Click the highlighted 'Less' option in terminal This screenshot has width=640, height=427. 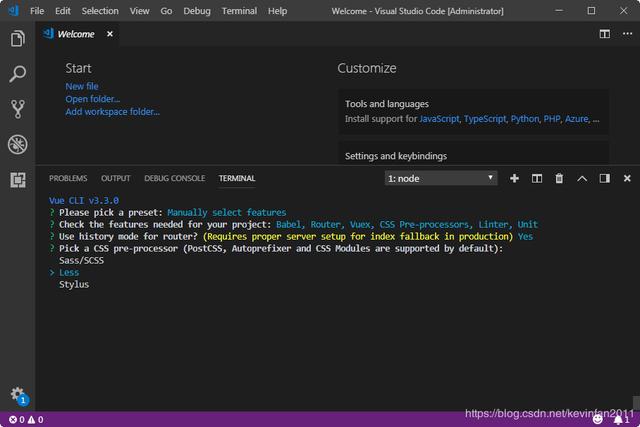69,272
